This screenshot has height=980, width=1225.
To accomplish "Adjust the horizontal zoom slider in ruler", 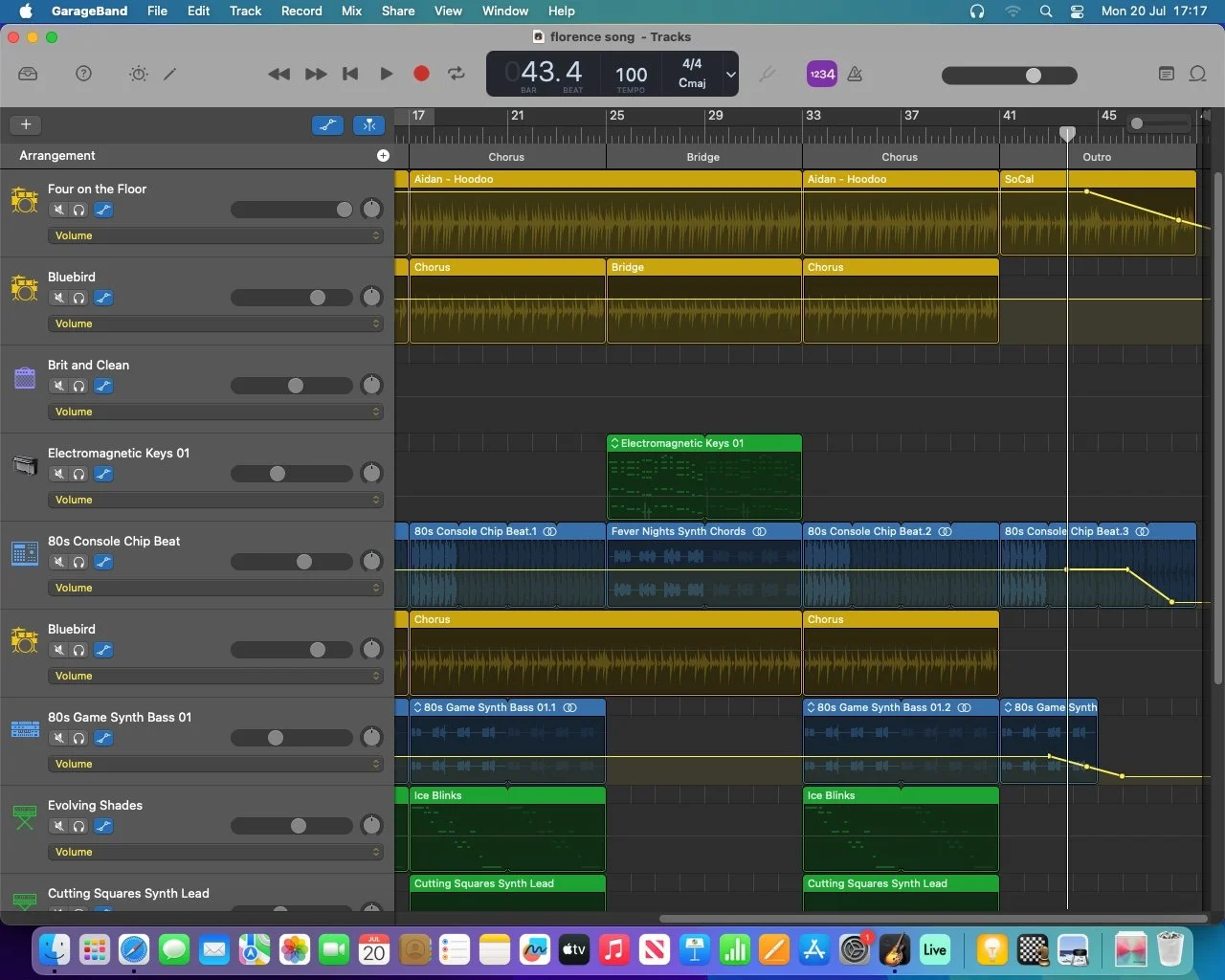I will (x=1159, y=123).
